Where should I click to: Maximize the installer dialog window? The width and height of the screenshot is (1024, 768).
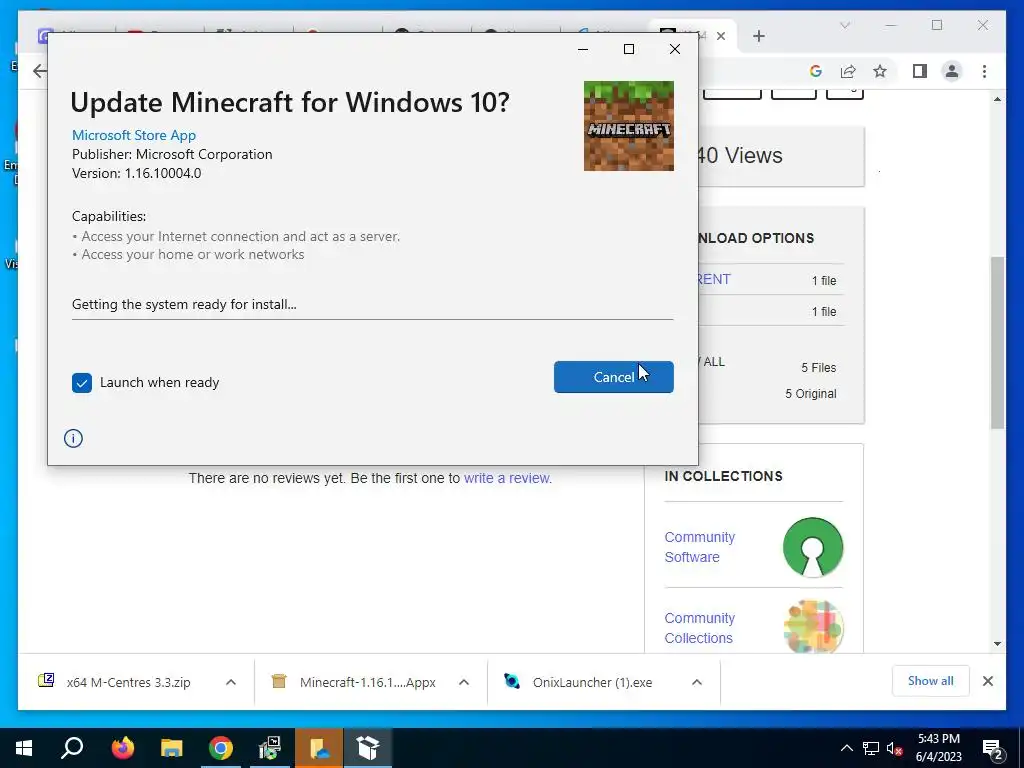(629, 49)
